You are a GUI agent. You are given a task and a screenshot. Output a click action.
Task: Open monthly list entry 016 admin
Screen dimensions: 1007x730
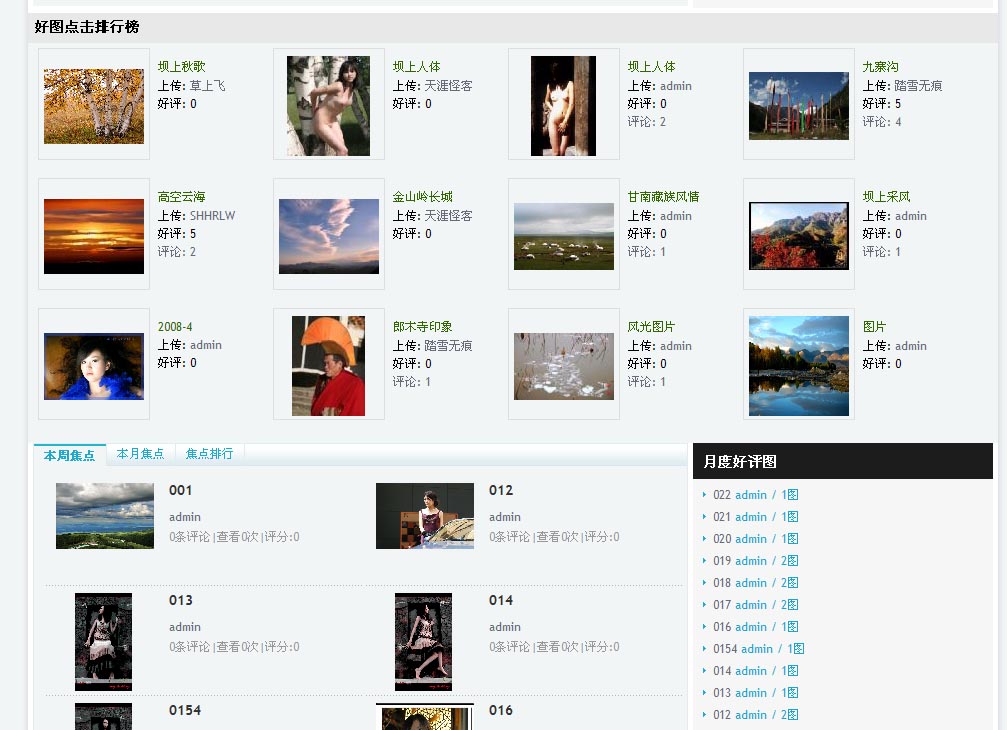(x=756, y=627)
